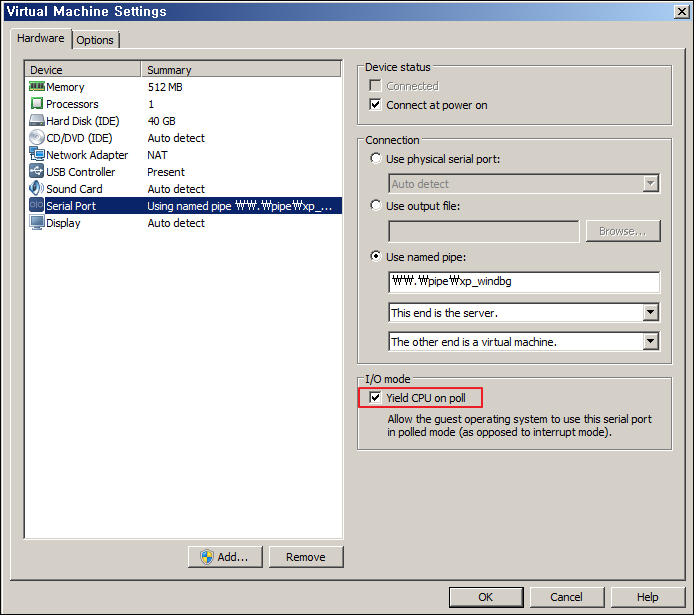
Task: Click the Browse... button
Action: pos(623,231)
